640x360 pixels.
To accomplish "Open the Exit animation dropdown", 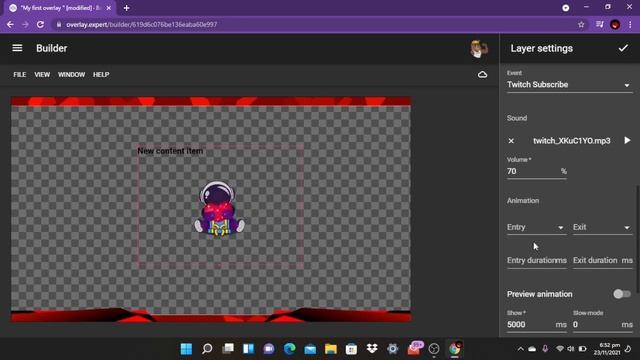I will [x=602, y=227].
